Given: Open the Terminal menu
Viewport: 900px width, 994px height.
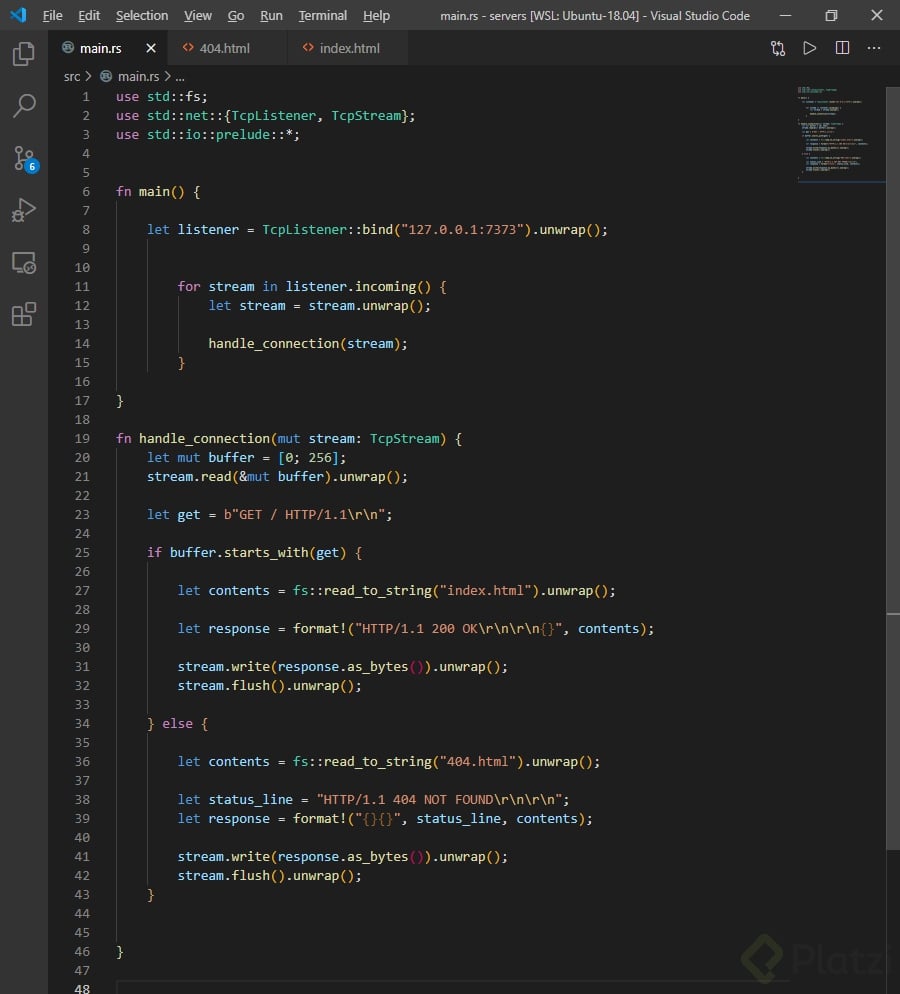Looking at the screenshot, I should (323, 16).
